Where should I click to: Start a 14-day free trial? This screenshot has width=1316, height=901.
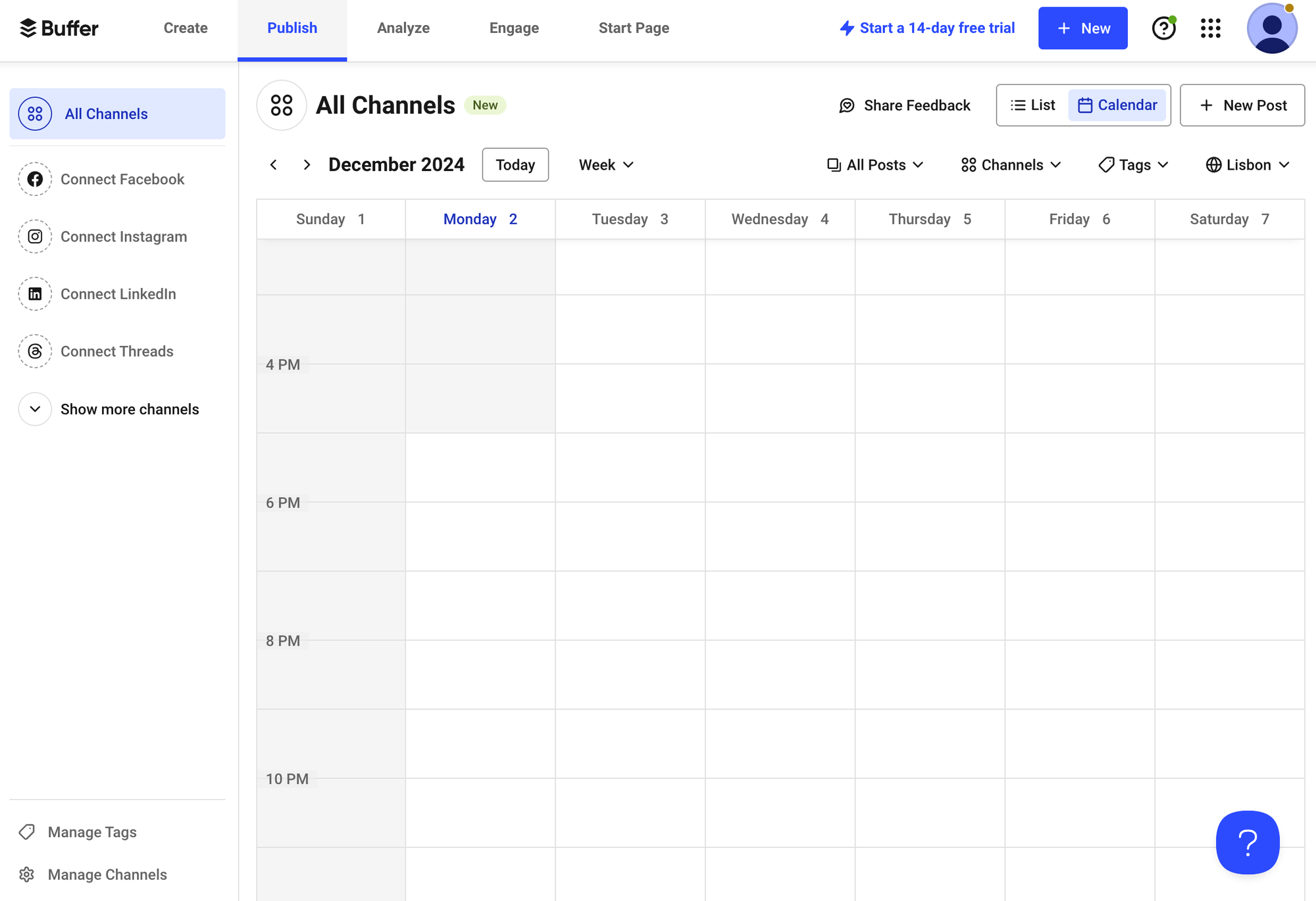click(x=927, y=28)
